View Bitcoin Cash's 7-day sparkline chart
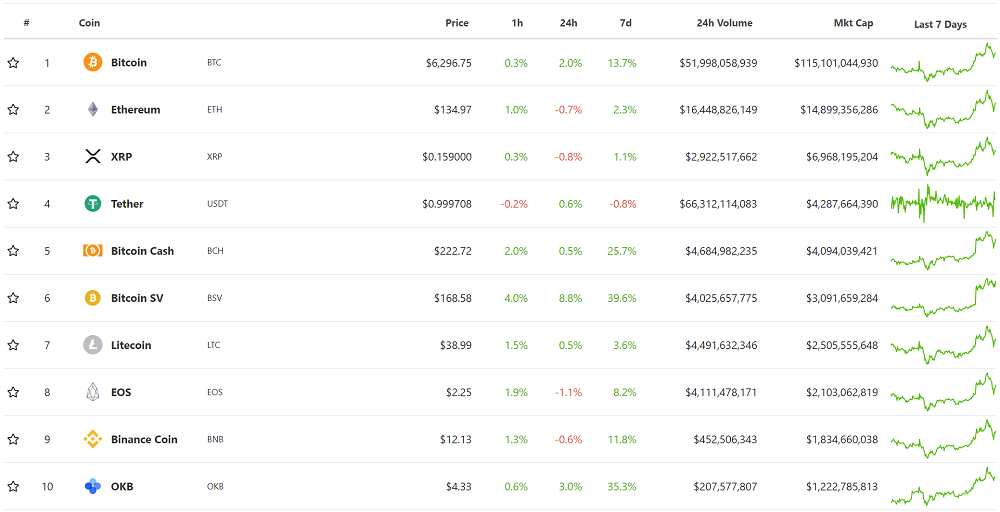 (943, 251)
